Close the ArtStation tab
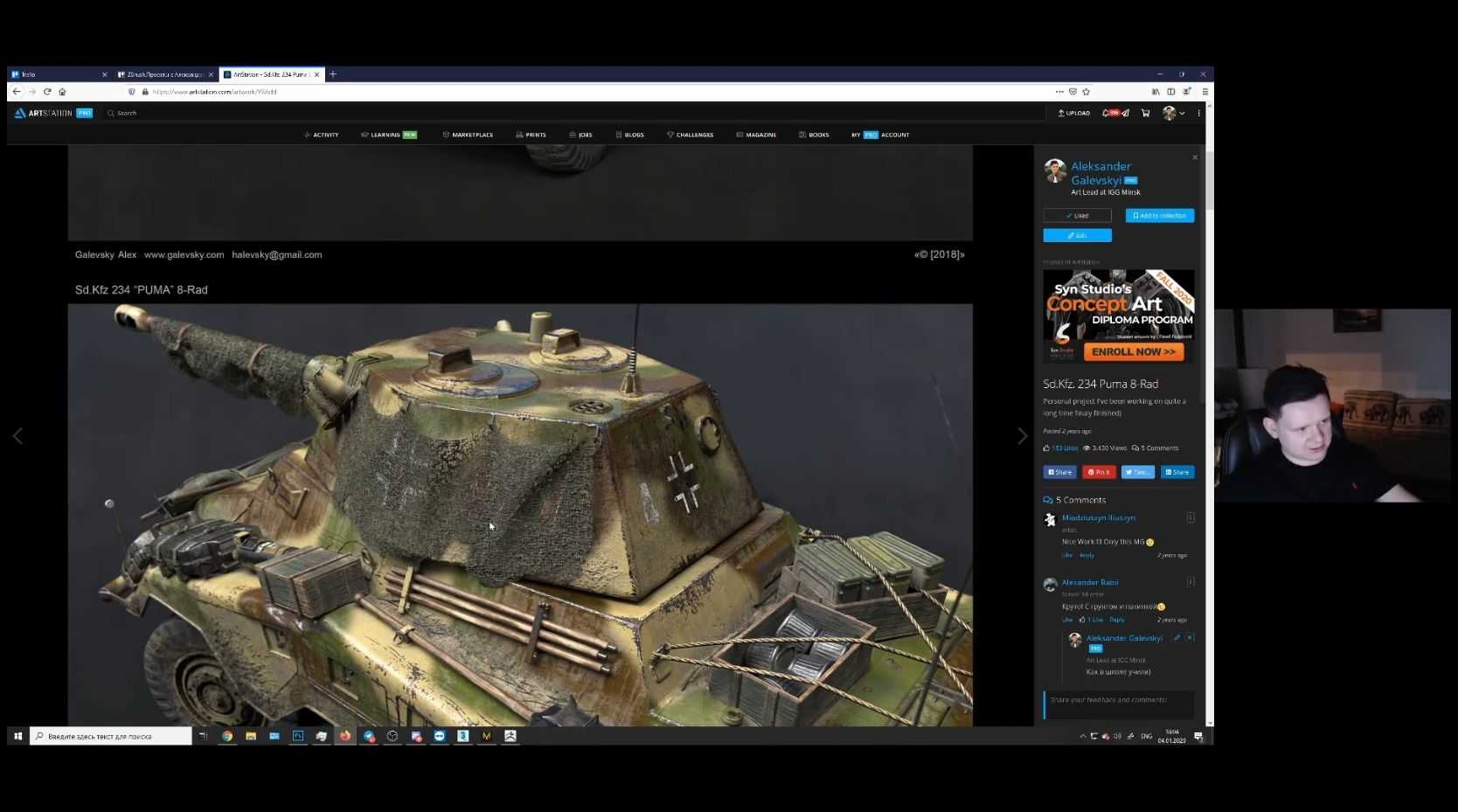 tap(316, 75)
